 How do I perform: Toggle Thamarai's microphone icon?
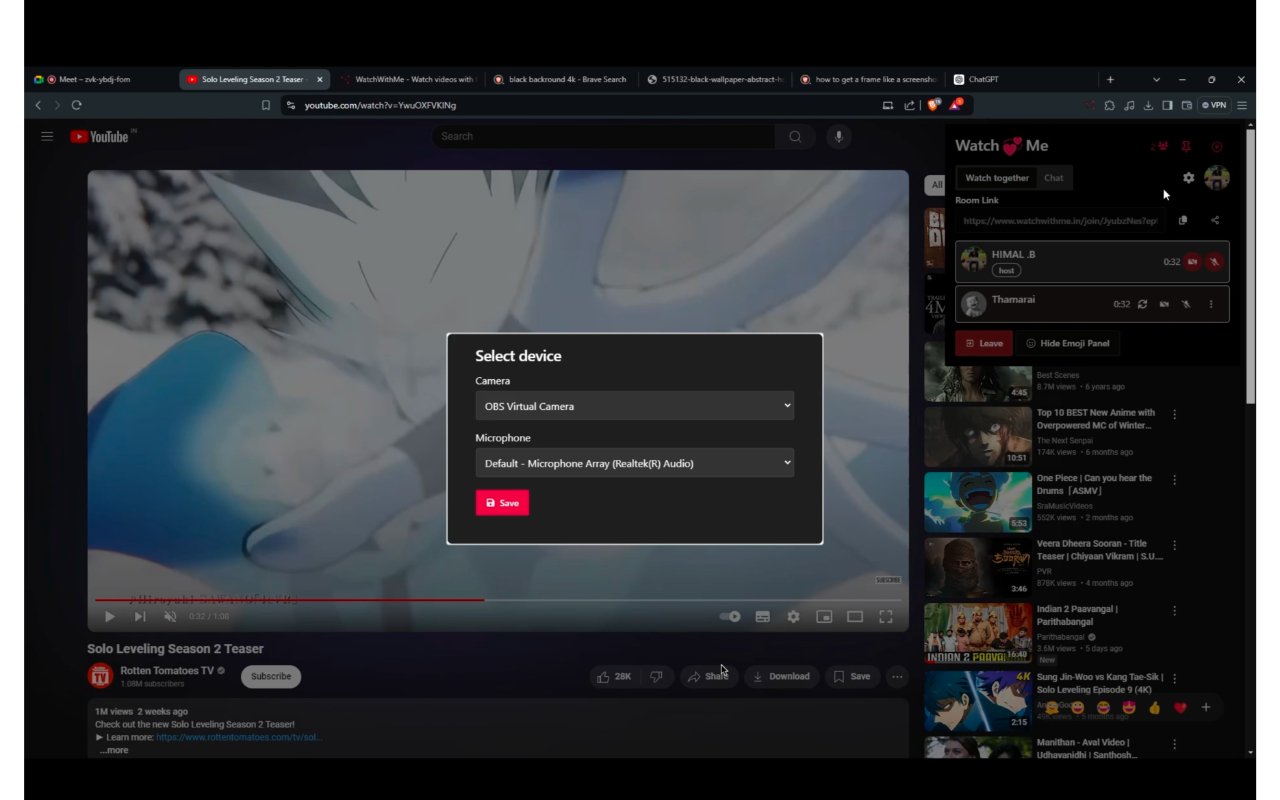pyautogui.click(x=1186, y=304)
